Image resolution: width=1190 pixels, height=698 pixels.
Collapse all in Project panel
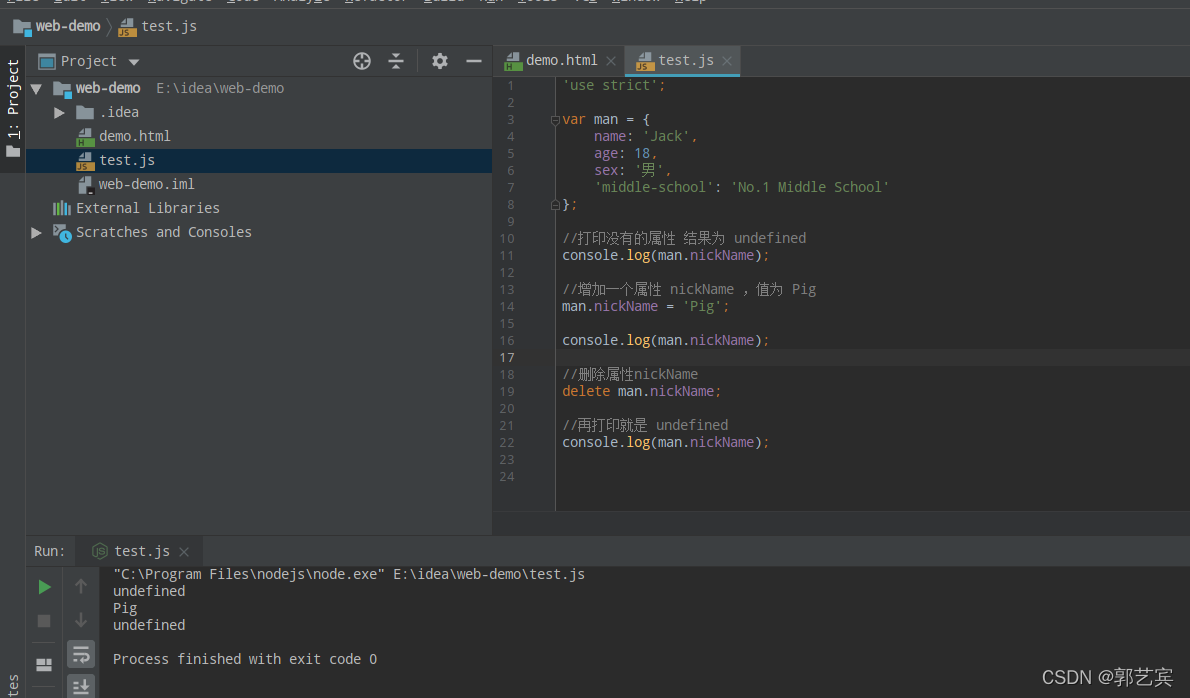click(396, 61)
